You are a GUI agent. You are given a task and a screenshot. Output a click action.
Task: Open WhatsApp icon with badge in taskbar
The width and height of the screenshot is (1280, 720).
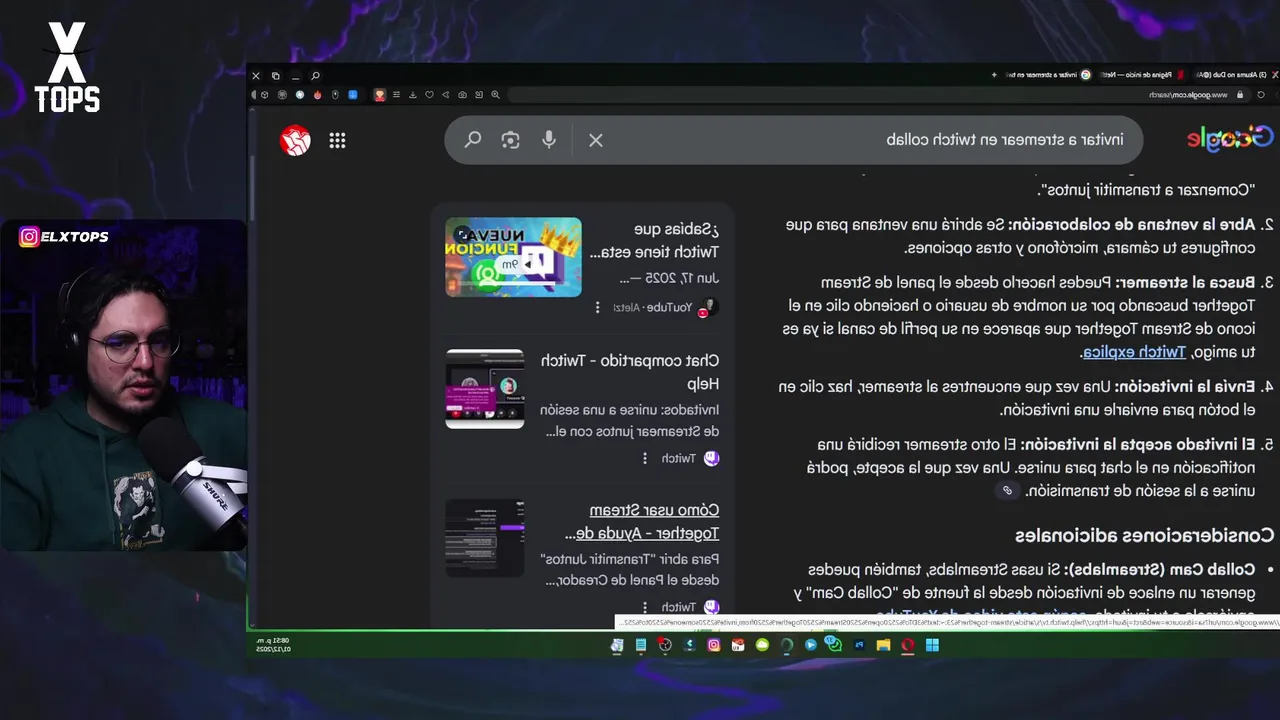[x=834, y=644]
